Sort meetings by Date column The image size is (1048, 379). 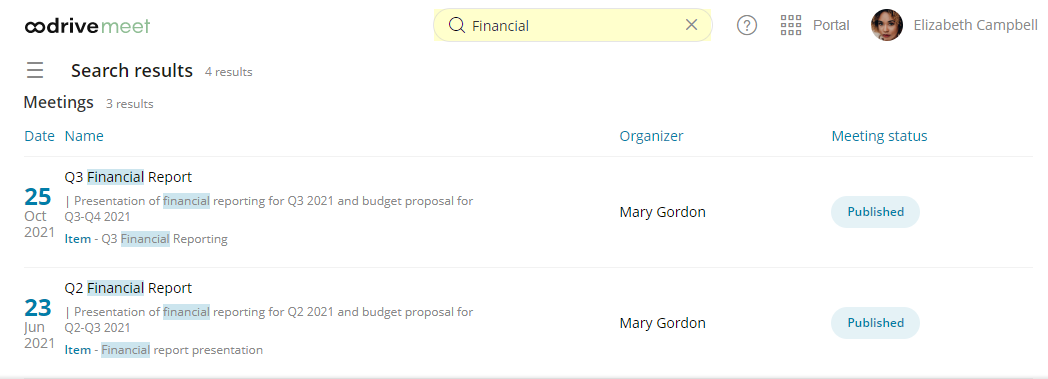coord(39,136)
